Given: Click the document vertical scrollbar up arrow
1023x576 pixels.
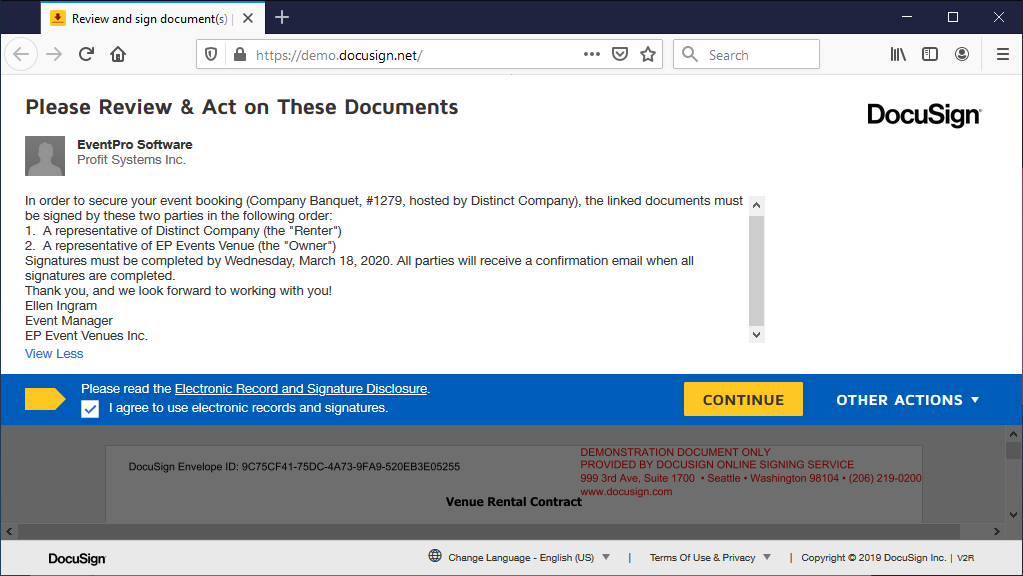Looking at the screenshot, I should tap(1013, 434).
